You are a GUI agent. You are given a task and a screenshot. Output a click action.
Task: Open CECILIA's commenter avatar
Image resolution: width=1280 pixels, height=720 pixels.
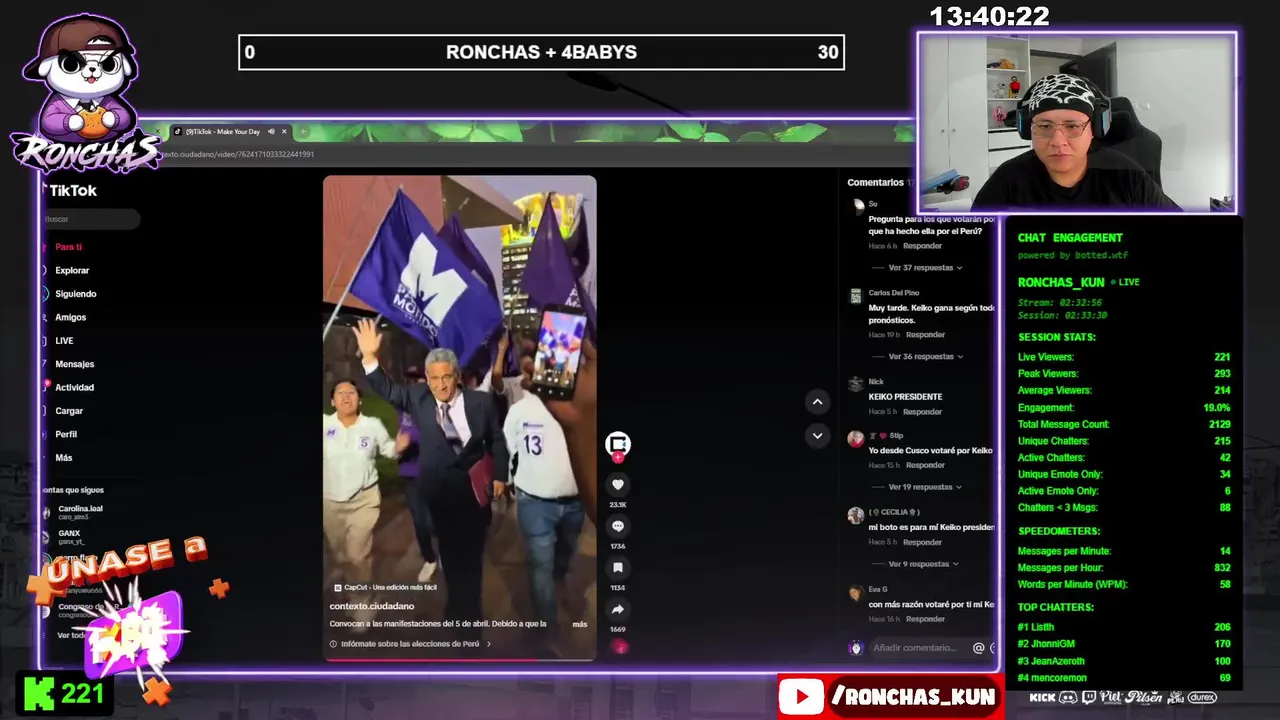(855, 515)
